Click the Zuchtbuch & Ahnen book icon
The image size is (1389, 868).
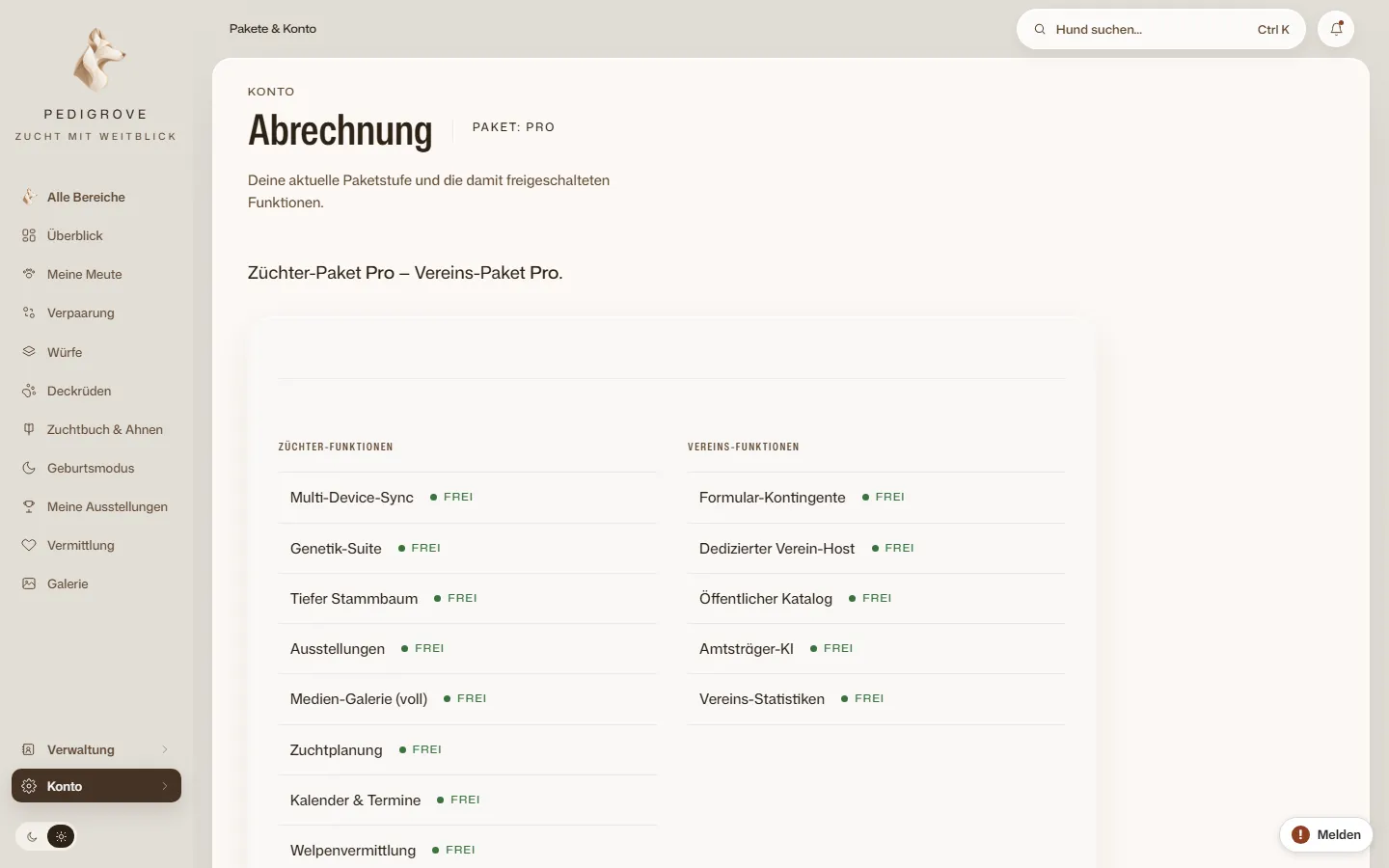tap(29, 429)
